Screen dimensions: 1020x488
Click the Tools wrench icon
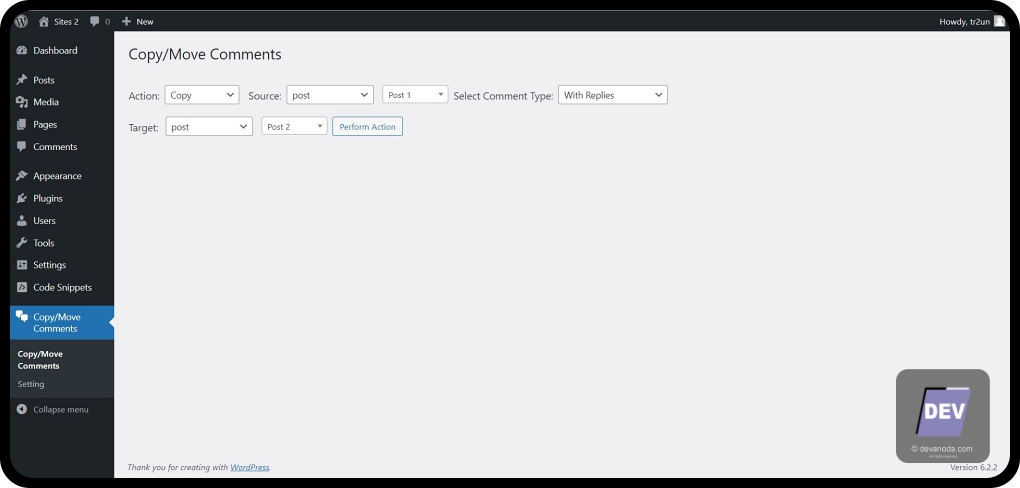coord(21,243)
